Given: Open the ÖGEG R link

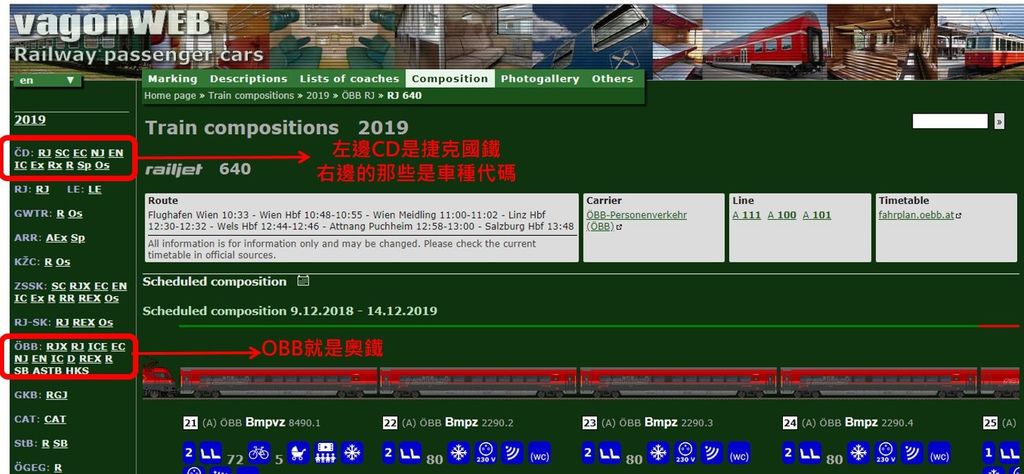Looking at the screenshot, I should pos(58,467).
